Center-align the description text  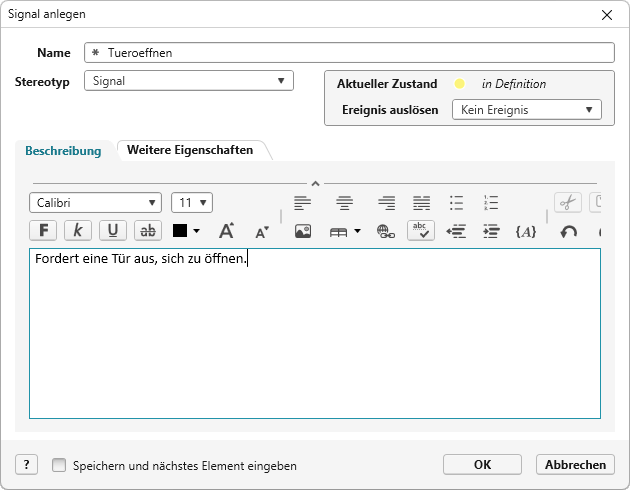tap(344, 203)
